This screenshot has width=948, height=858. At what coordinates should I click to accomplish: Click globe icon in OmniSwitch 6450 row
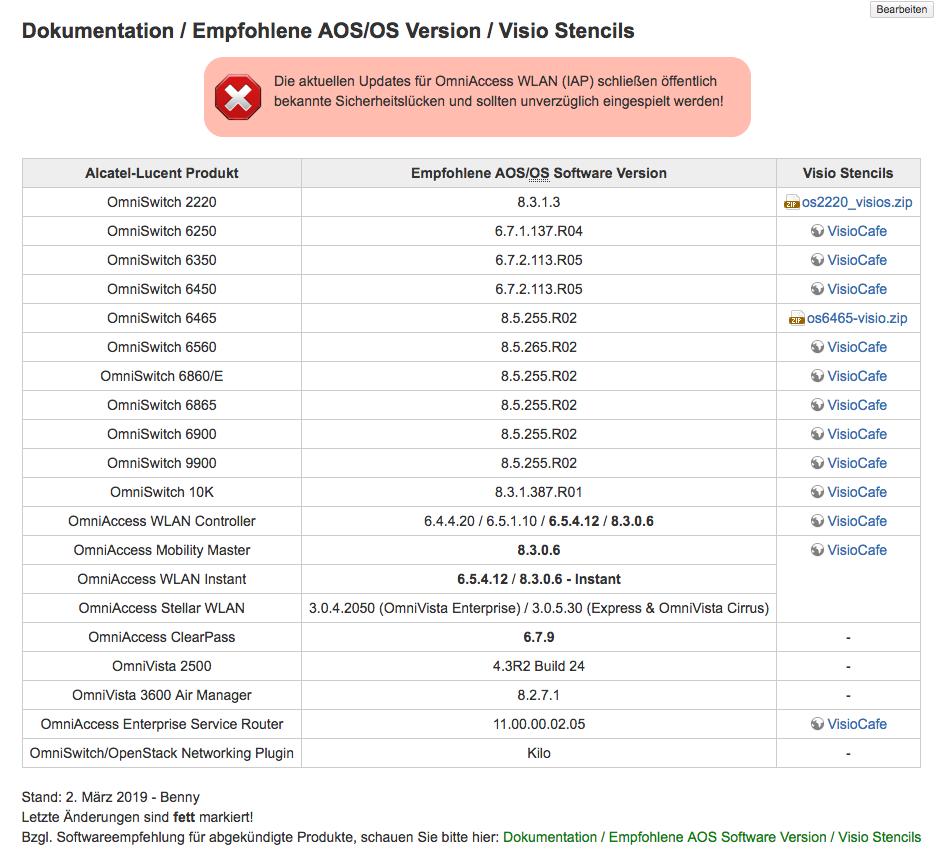(817, 289)
